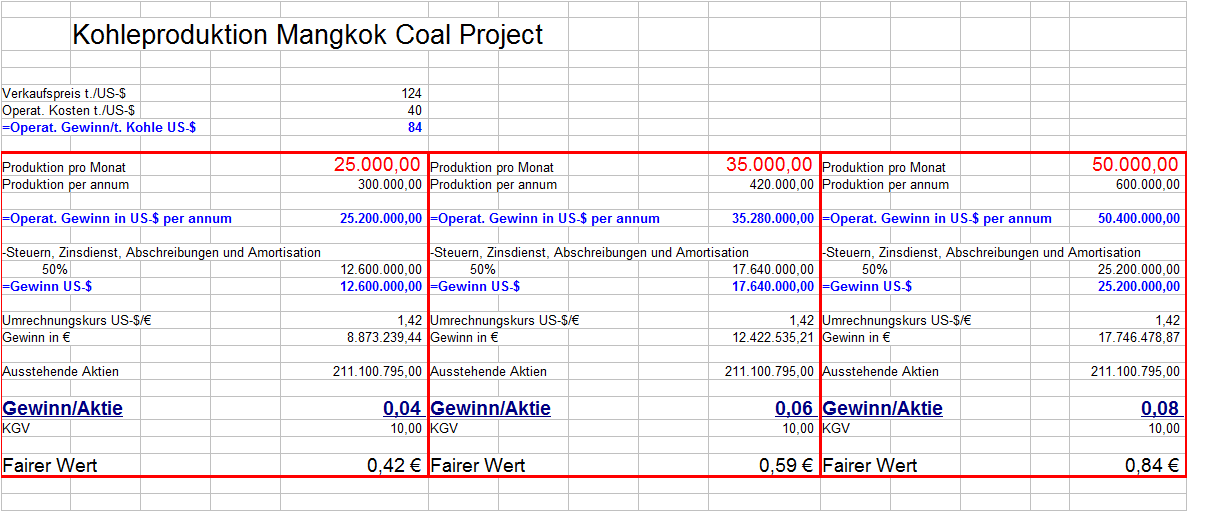Screen dimensions: 1210x512
Task: Click the blue Operat. Gewinn/t. Kohle label
Action: point(99,127)
